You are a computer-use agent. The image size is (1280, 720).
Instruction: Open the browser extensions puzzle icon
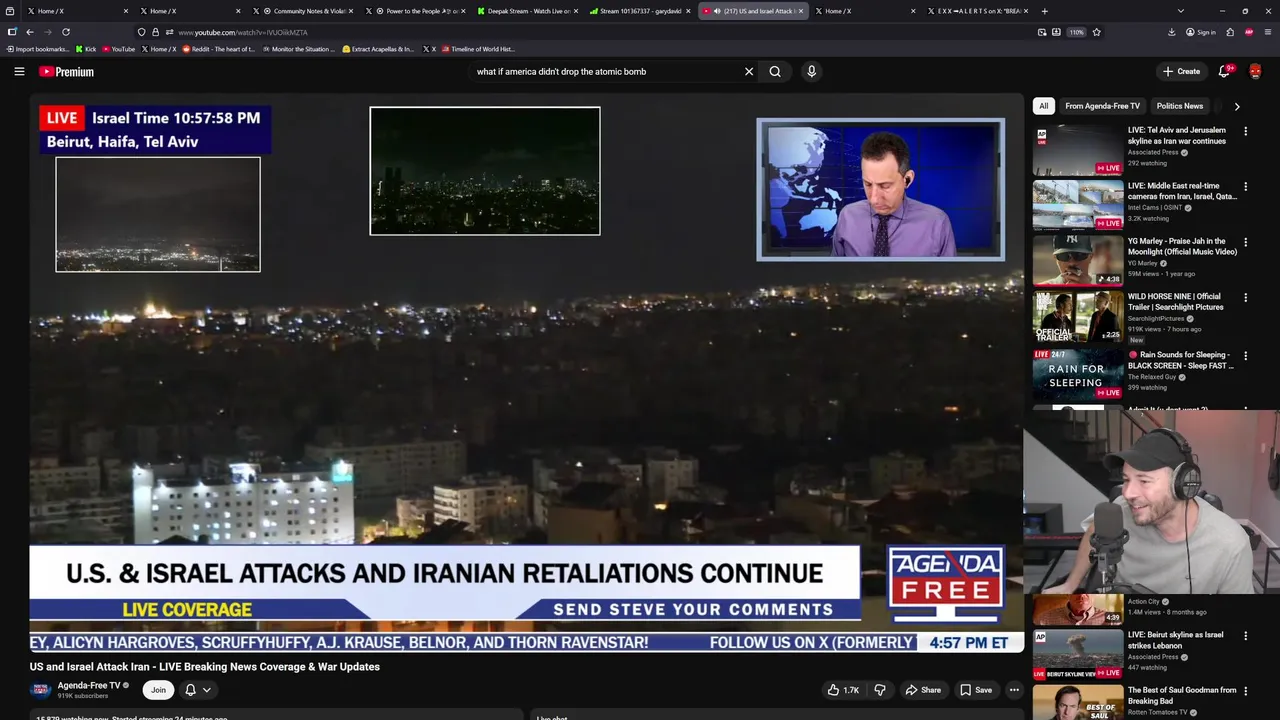click(x=1230, y=32)
